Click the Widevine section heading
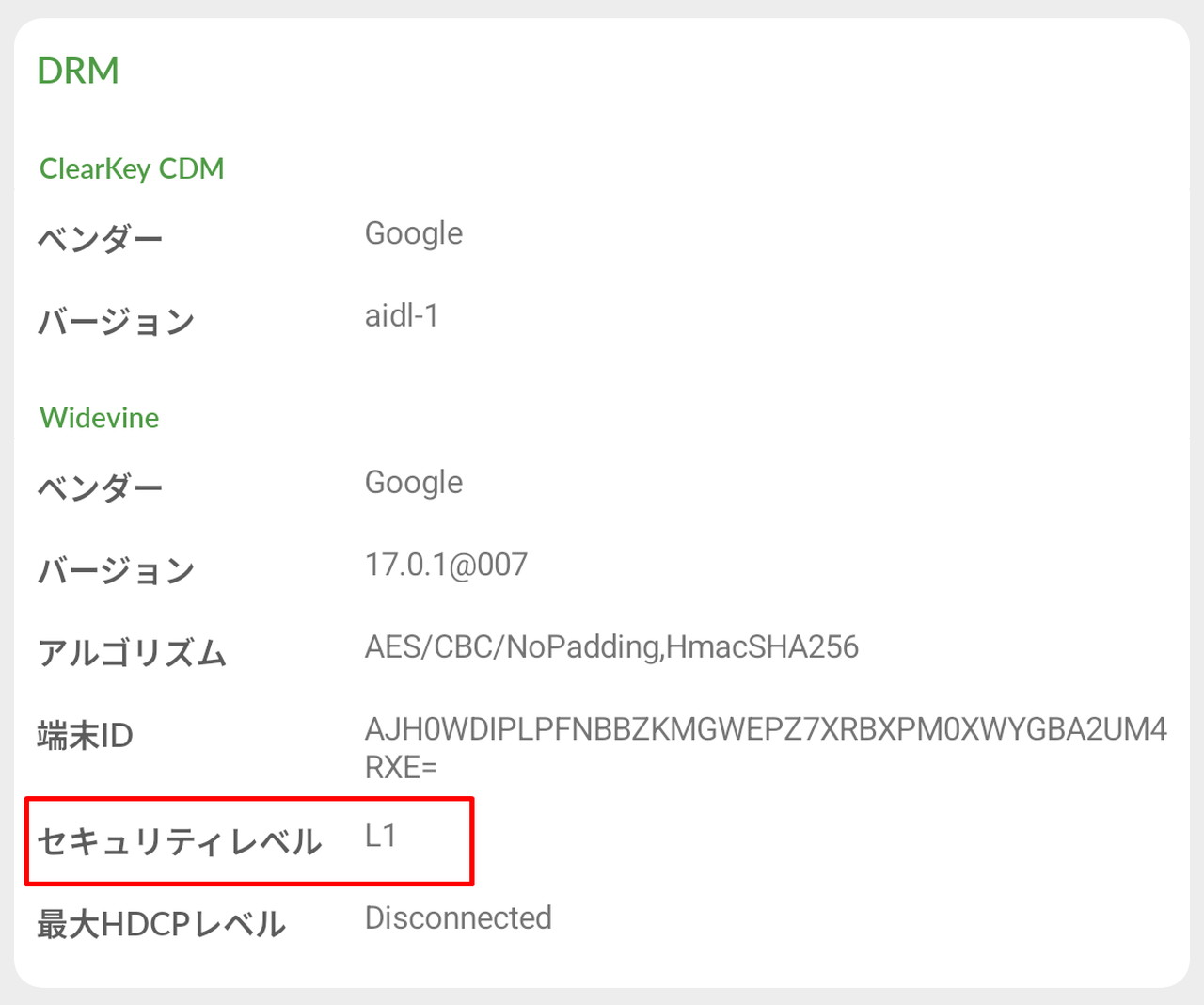 tap(99, 417)
